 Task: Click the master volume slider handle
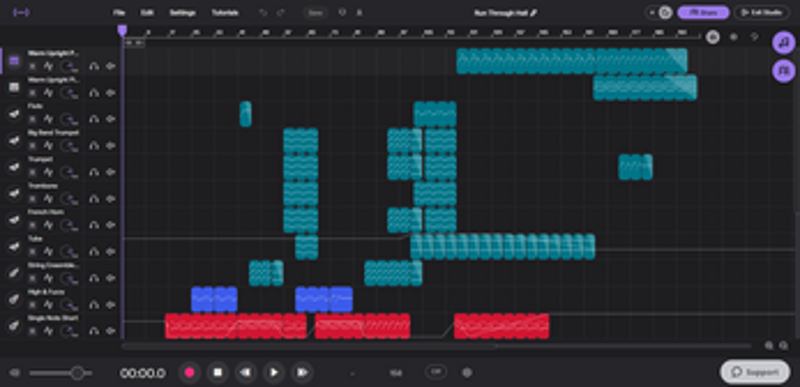tap(77, 373)
